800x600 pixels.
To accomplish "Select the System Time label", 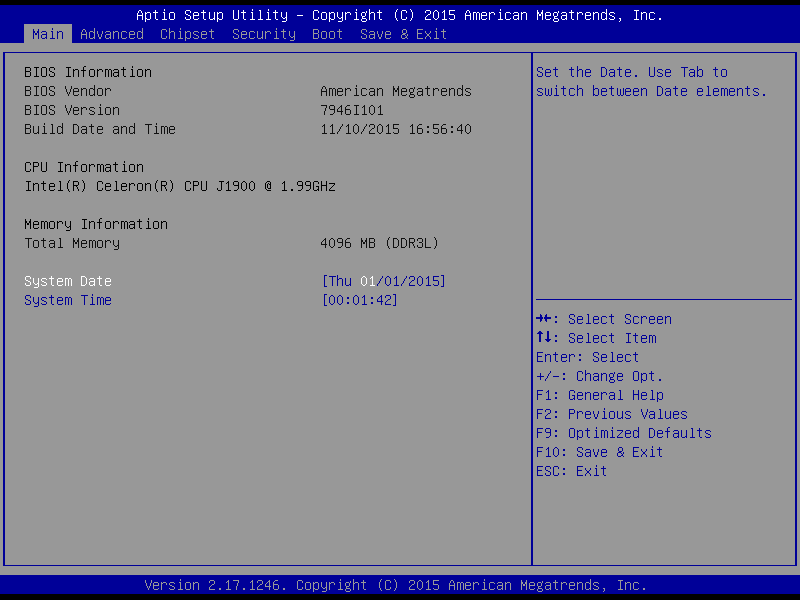I will tap(68, 300).
